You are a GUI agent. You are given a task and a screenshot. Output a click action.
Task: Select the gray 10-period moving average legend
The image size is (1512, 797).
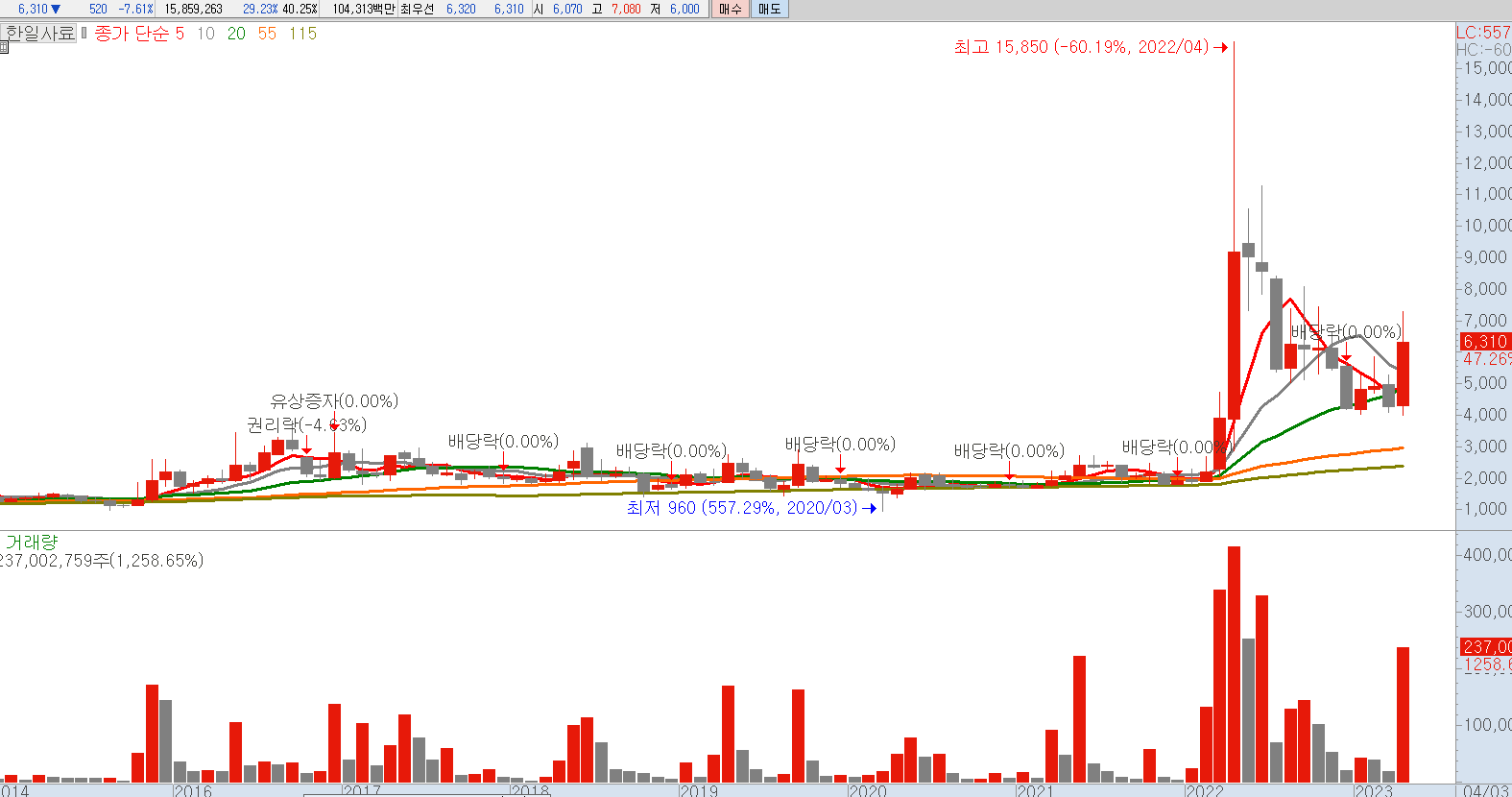(205, 34)
